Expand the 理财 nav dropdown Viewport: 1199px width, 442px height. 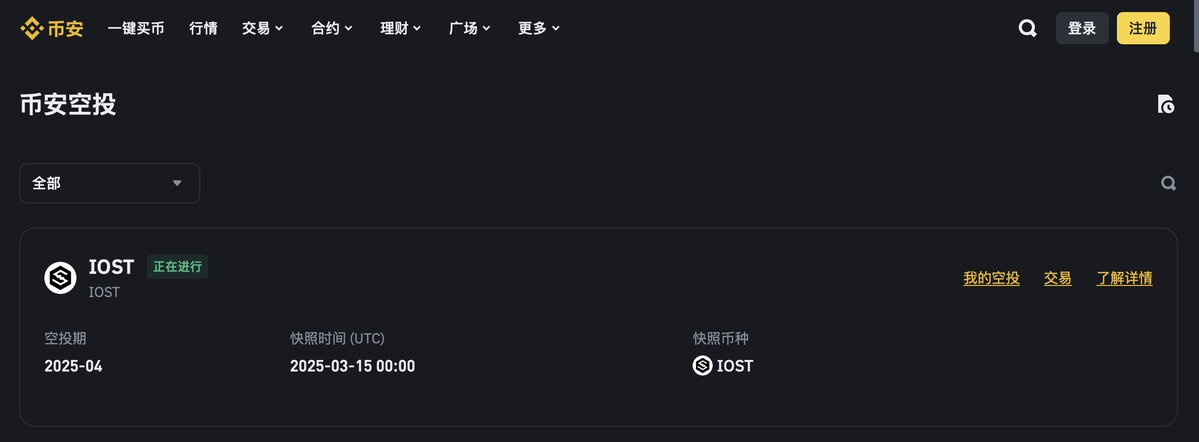(x=401, y=28)
